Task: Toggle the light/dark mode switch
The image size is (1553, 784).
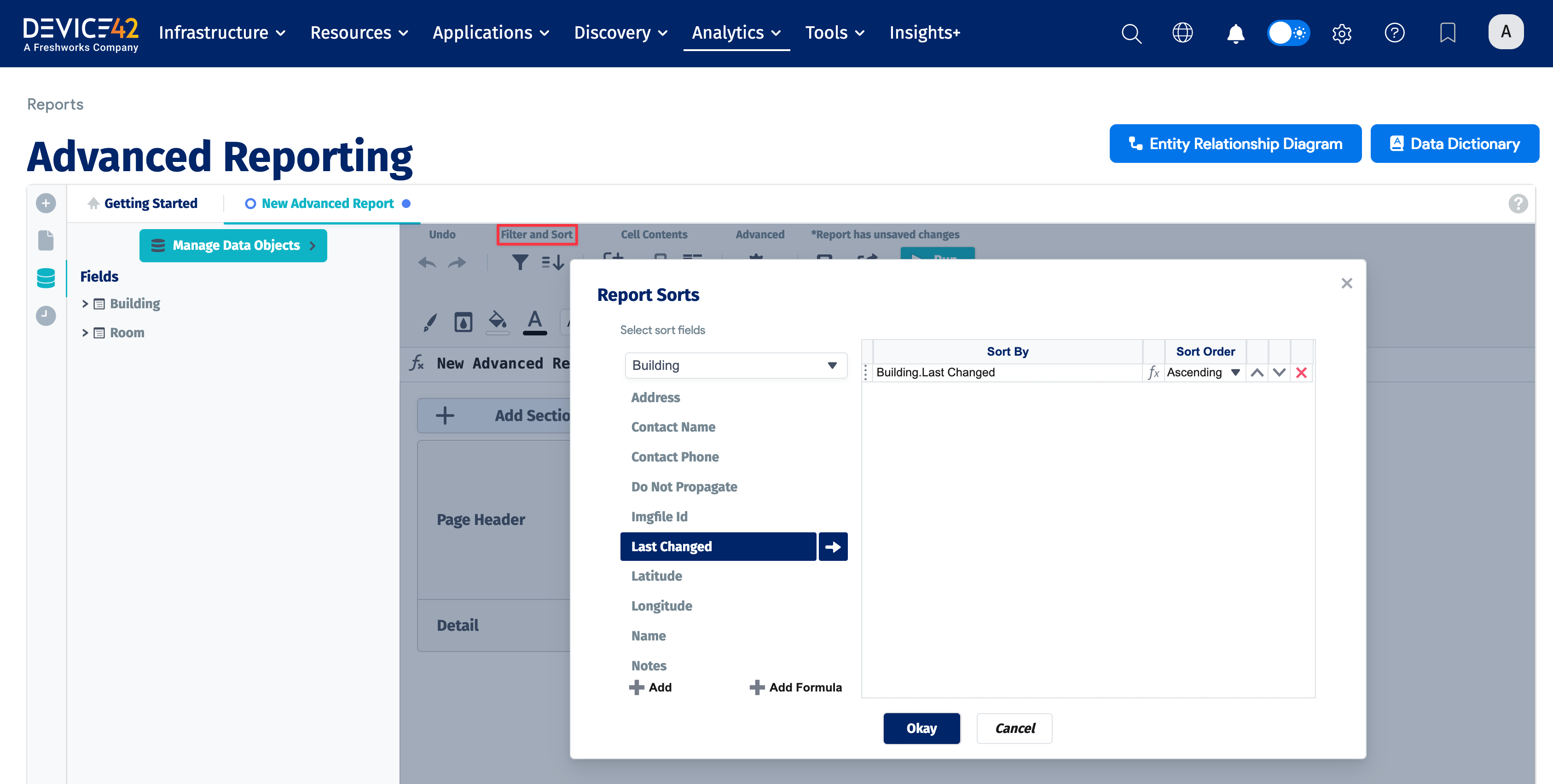Action: click(1288, 33)
